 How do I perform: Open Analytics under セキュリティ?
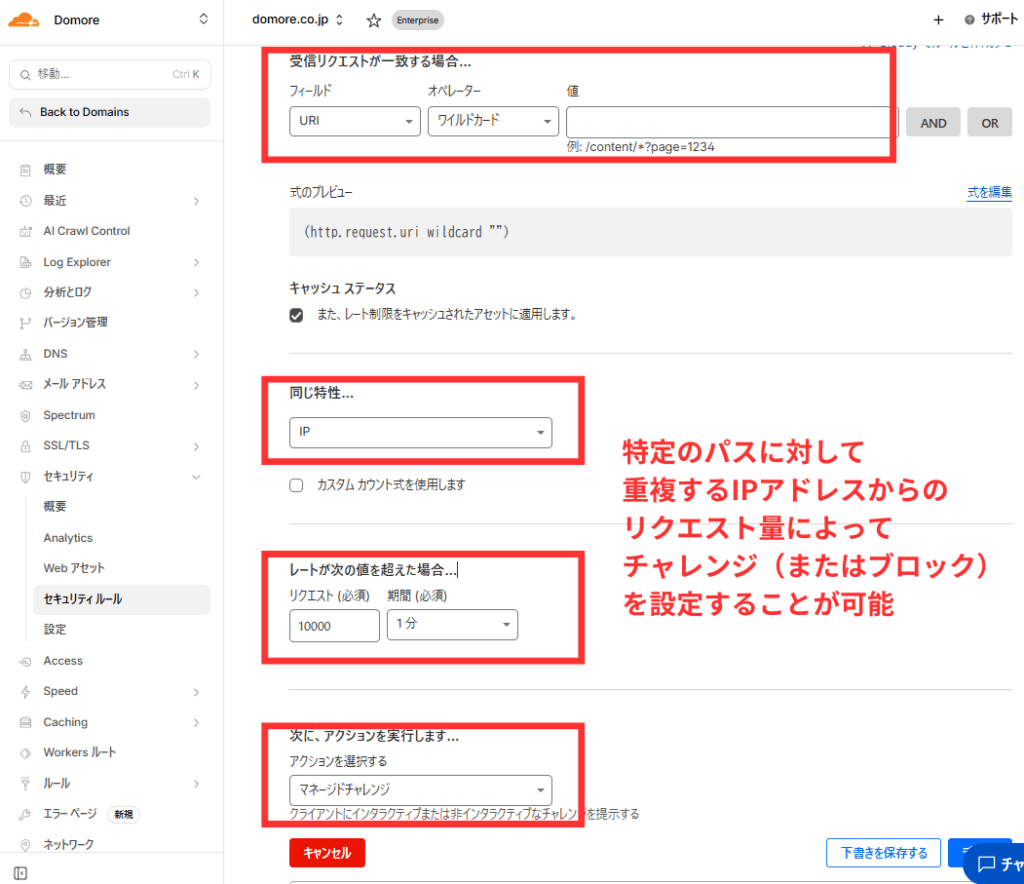[68, 538]
